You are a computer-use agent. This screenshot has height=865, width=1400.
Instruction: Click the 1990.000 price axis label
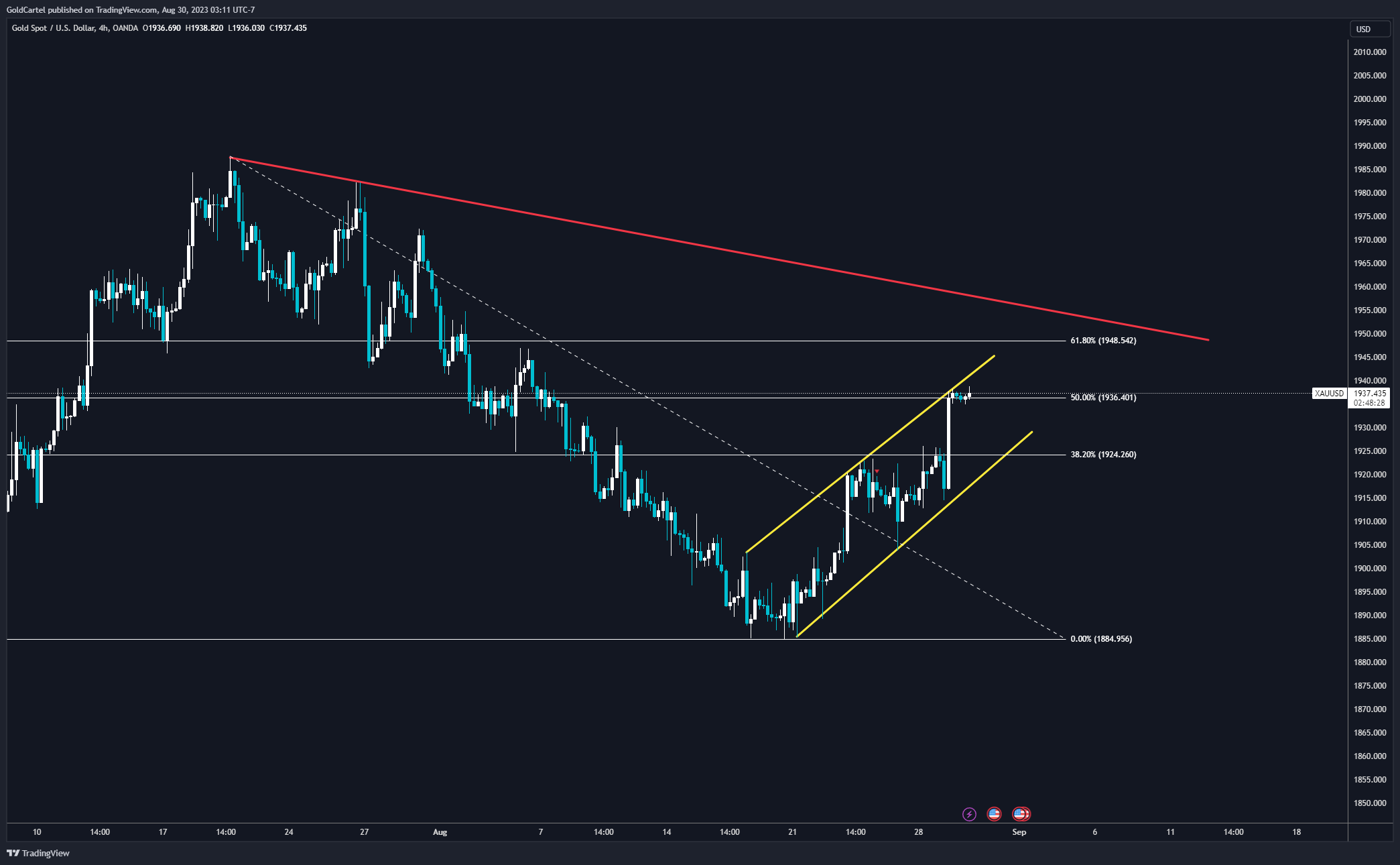click(x=1370, y=146)
